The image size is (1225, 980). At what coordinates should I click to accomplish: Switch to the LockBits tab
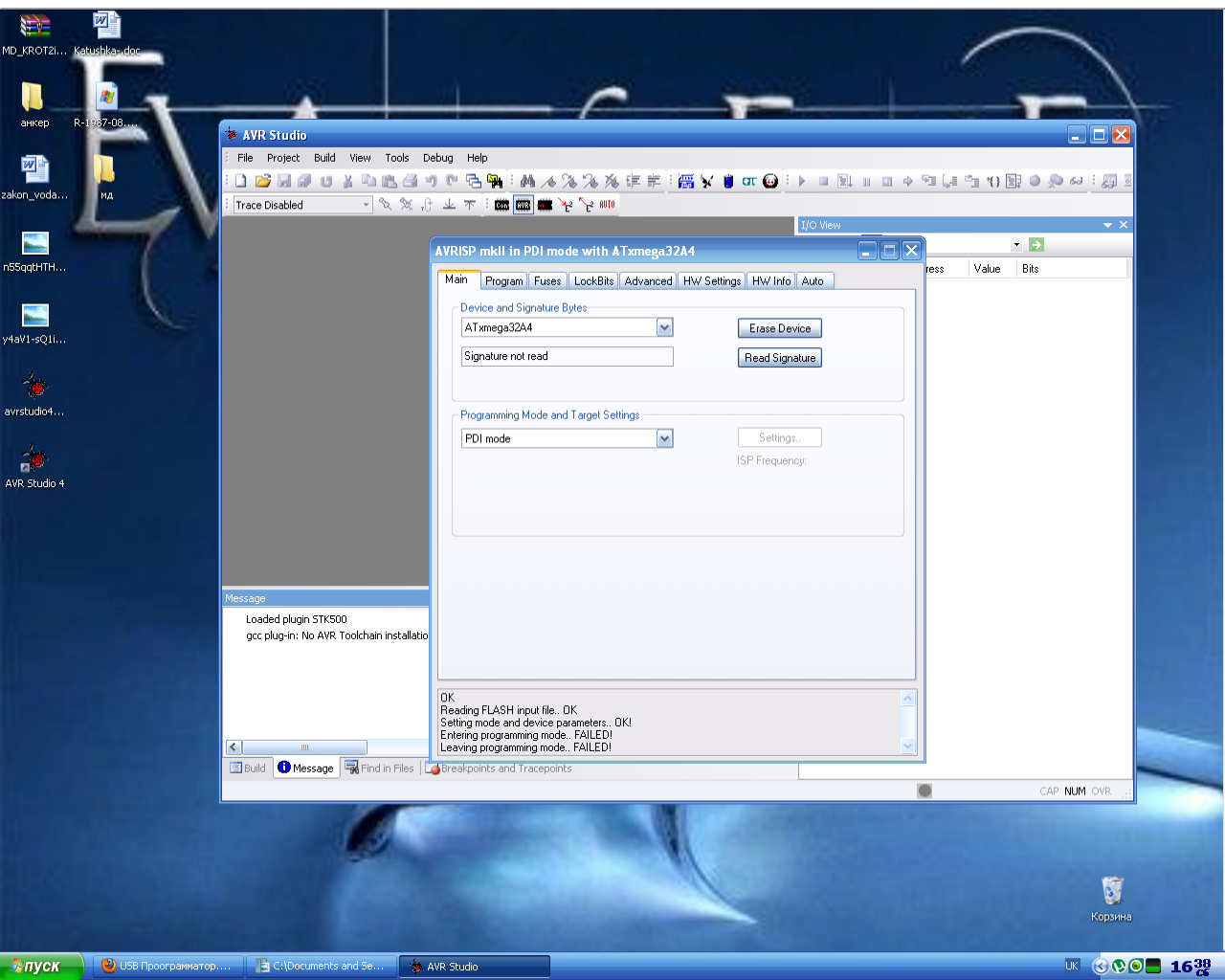(593, 281)
